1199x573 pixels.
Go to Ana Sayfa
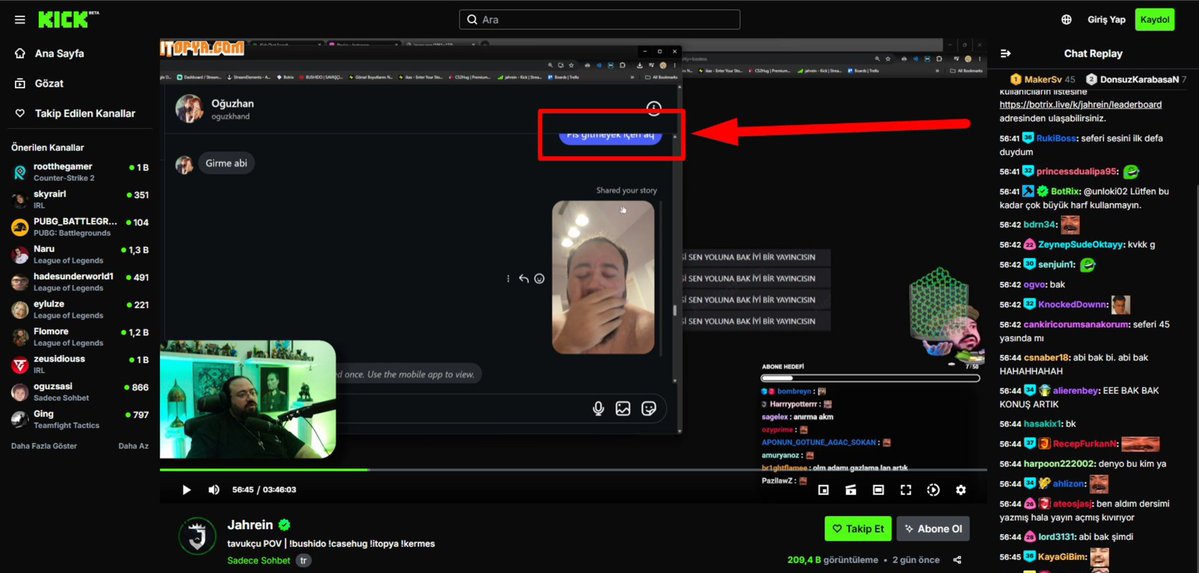pos(50,54)
